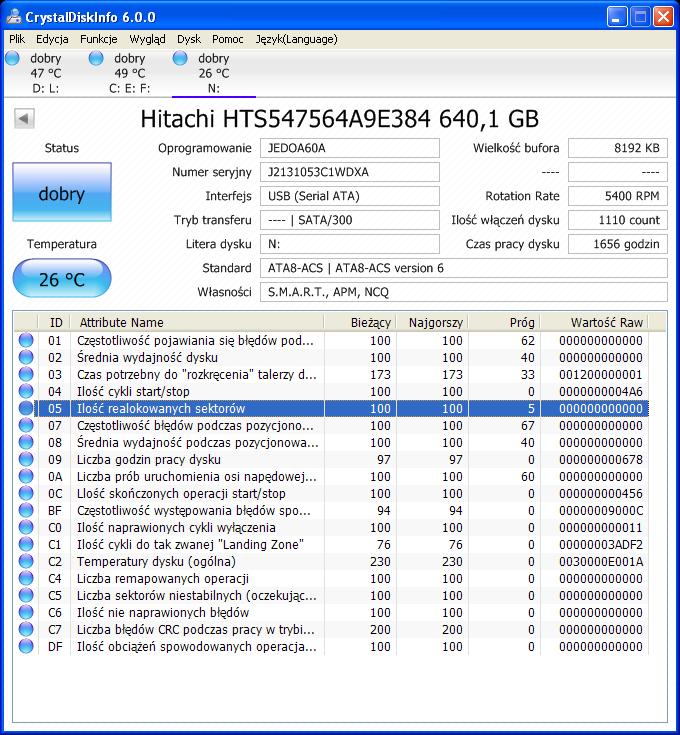680x735 pixels.
Task: Click status orb for attribute 0A
Action: coord(26,476)
